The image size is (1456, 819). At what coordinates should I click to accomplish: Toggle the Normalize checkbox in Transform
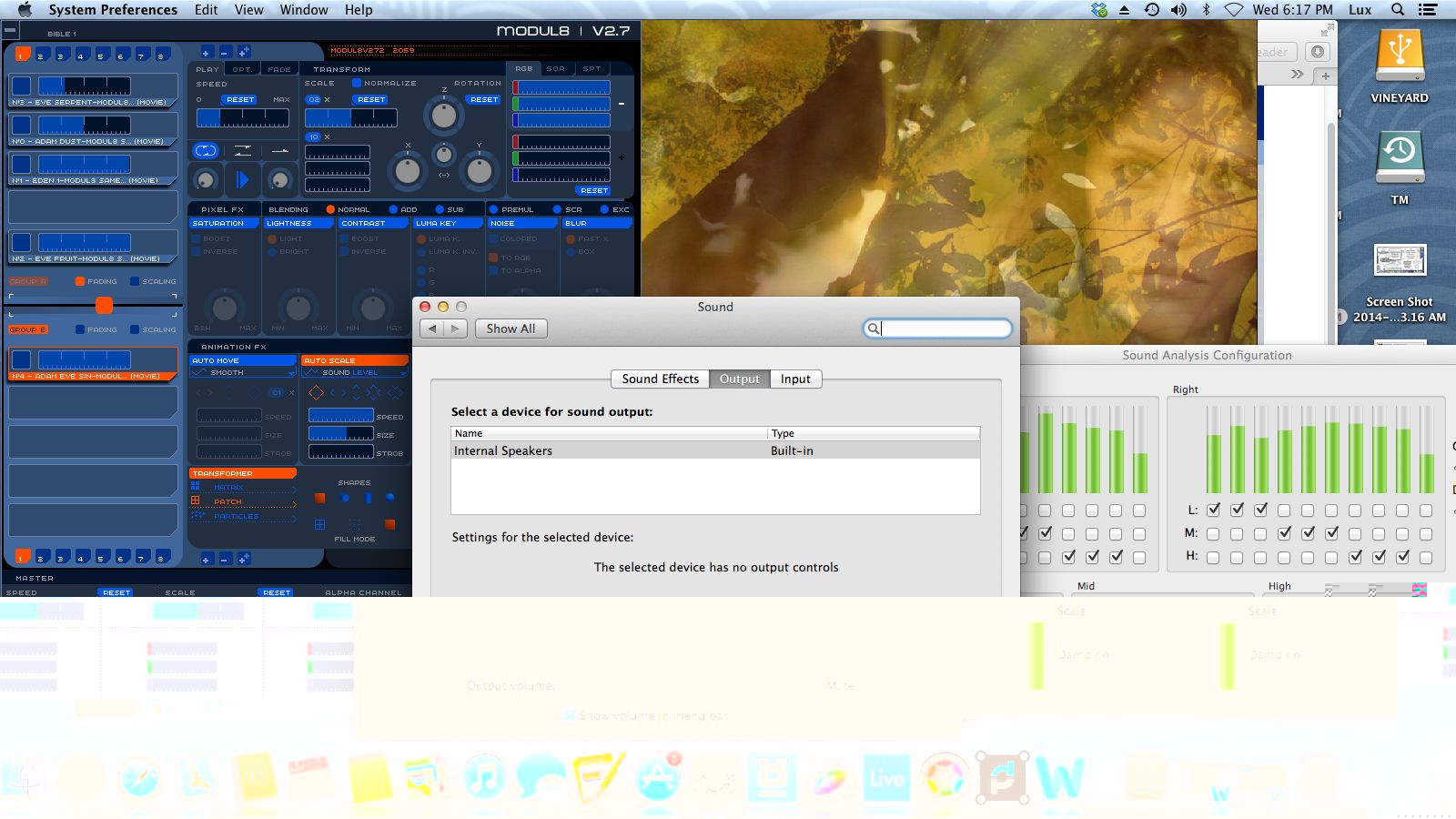coord(357,83)
